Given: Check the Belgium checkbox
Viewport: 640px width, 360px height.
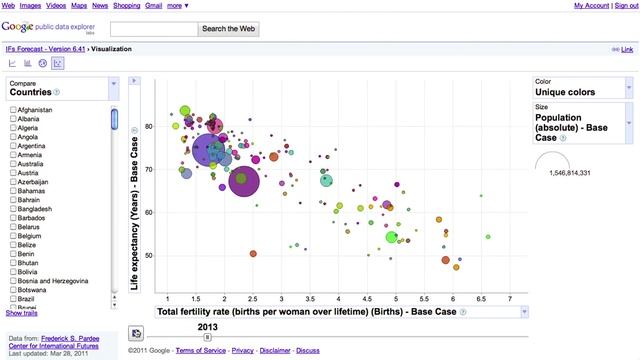Looking at the screenshot, I should tap(13, 236).
